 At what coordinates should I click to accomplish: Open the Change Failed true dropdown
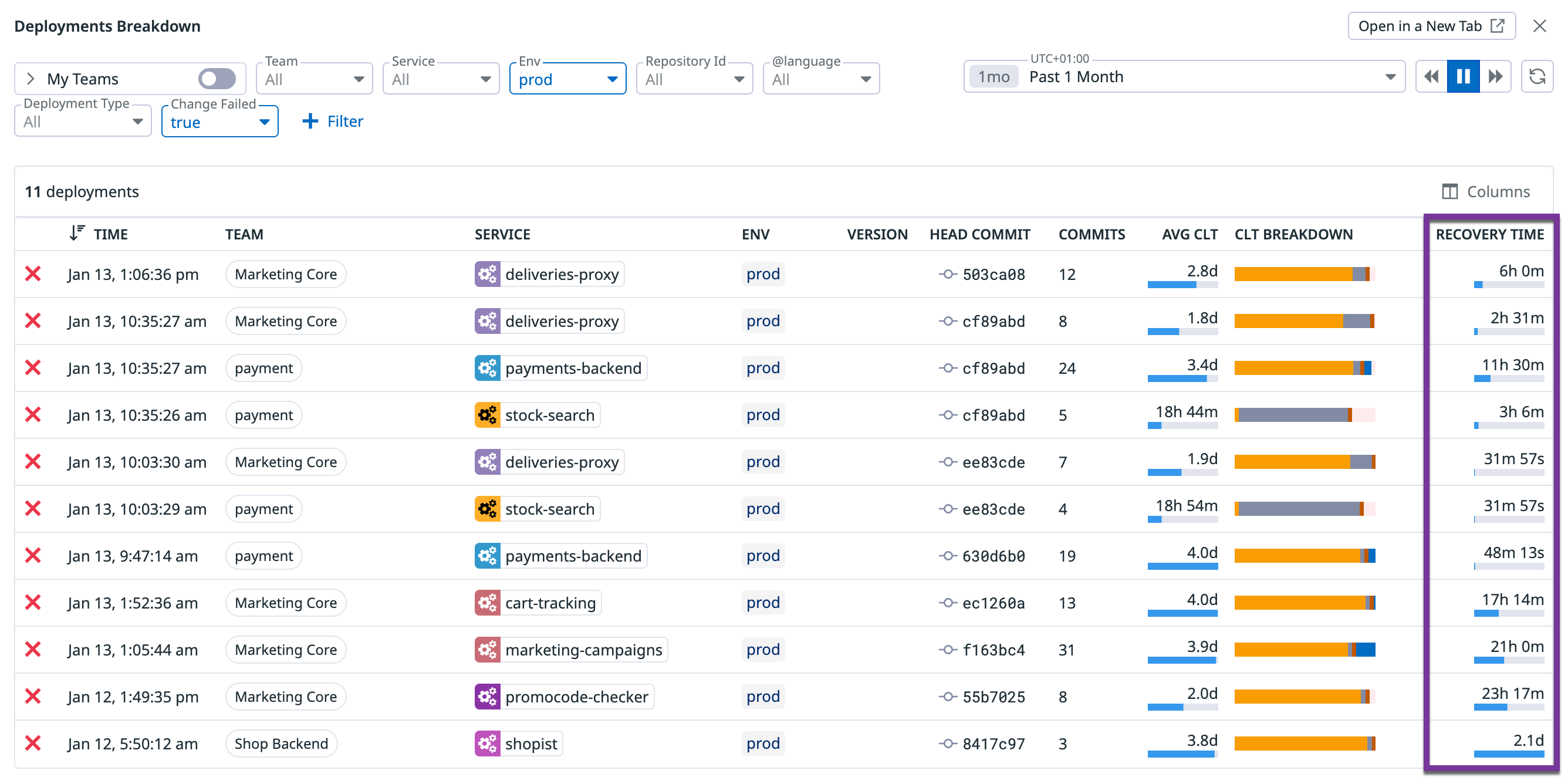click(219, 121)
